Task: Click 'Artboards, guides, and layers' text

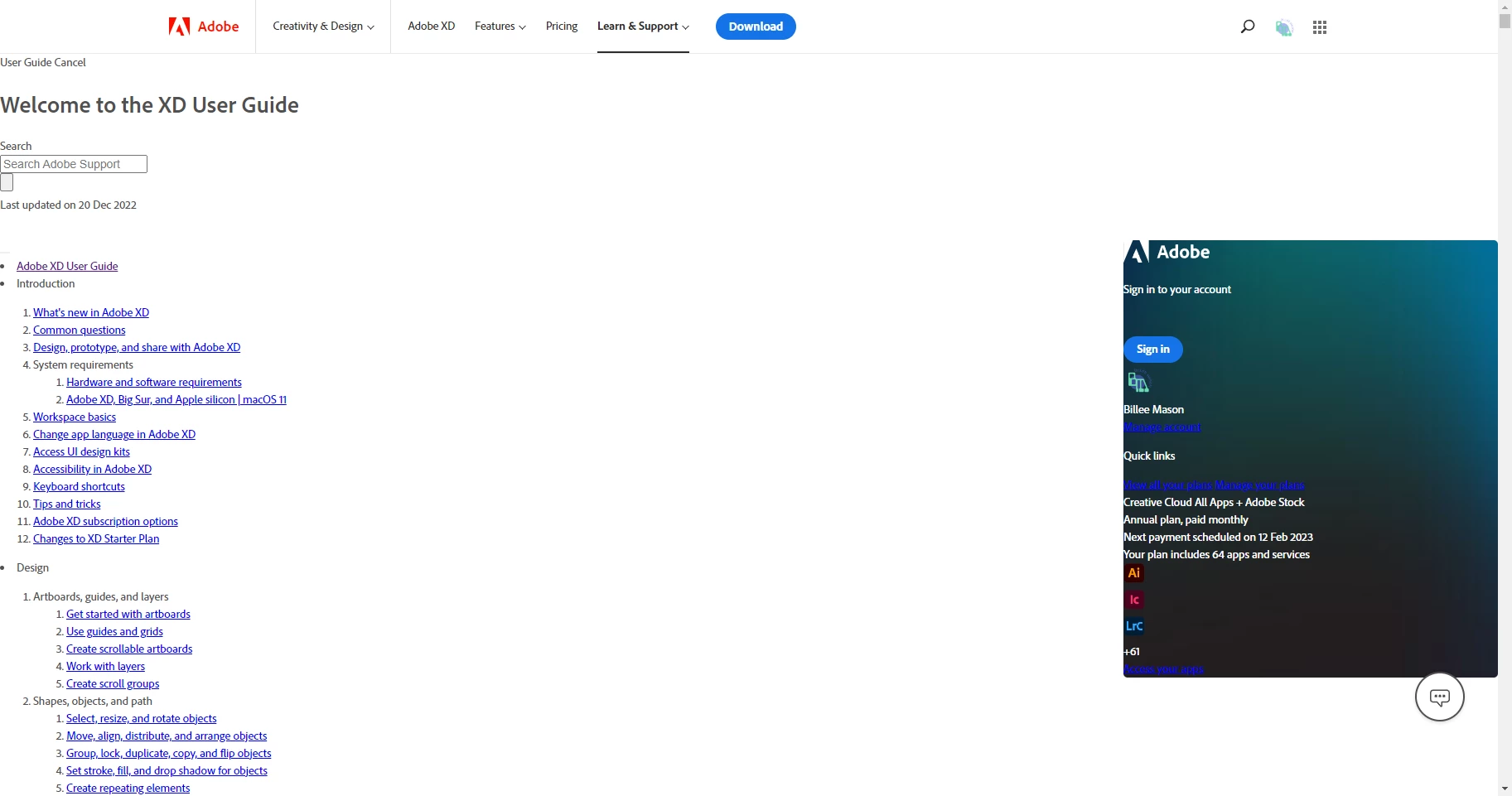Action: 101,596
